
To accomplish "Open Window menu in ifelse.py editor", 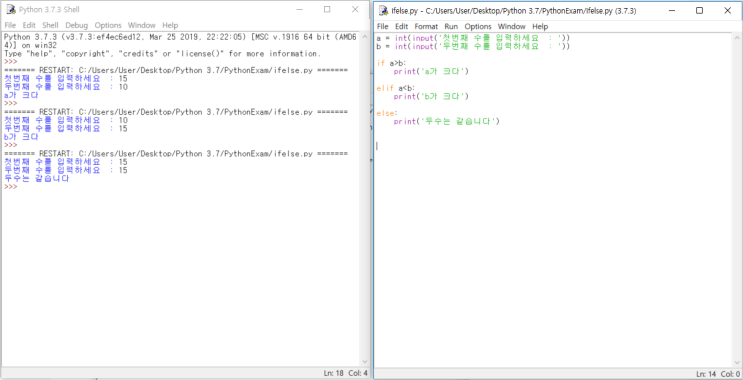I will click(512, 27).
